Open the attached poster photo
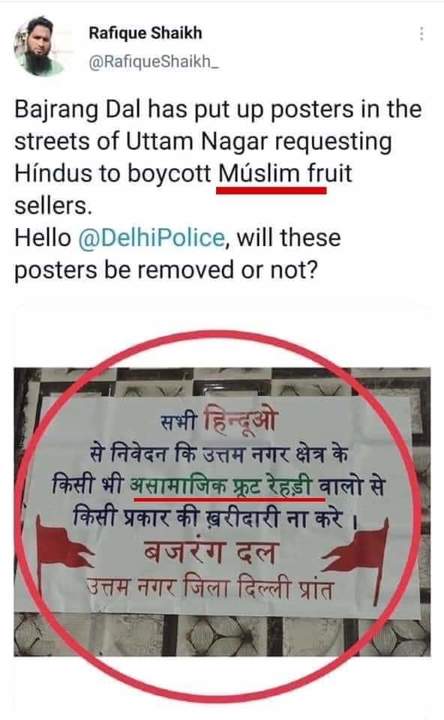 point(222,511)
